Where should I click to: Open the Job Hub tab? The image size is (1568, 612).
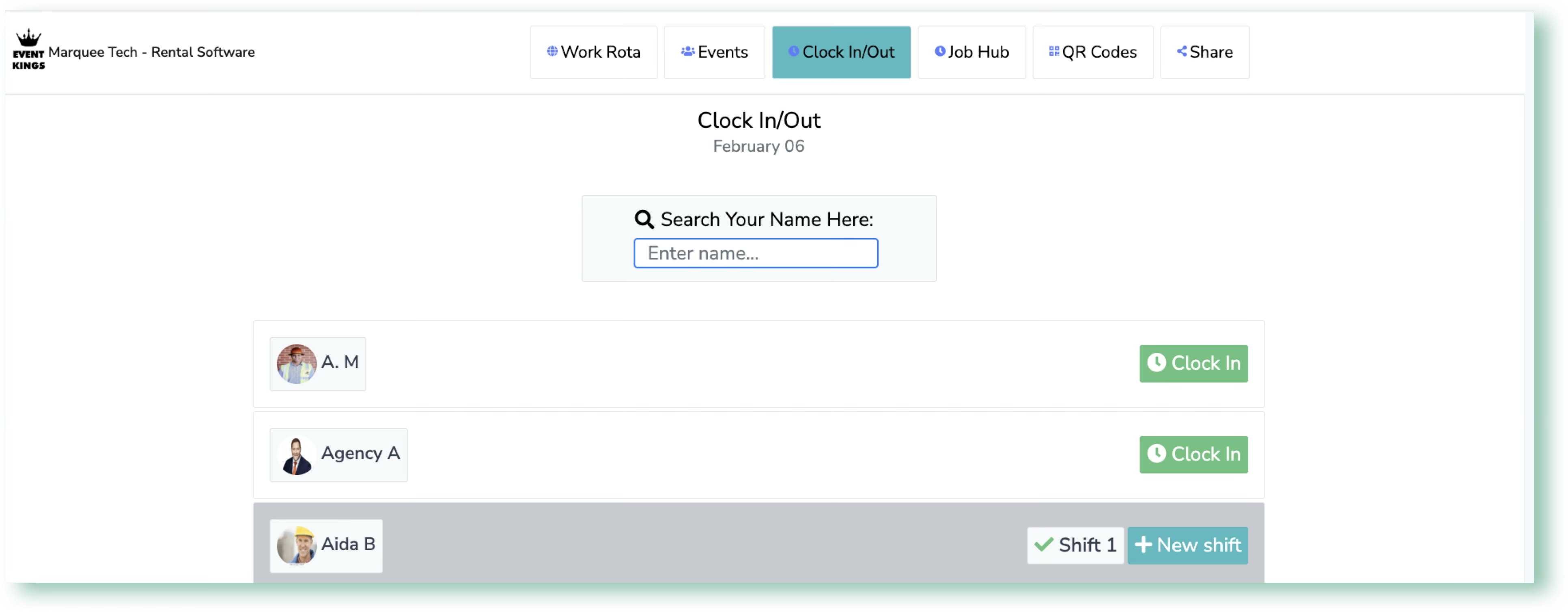971,52
